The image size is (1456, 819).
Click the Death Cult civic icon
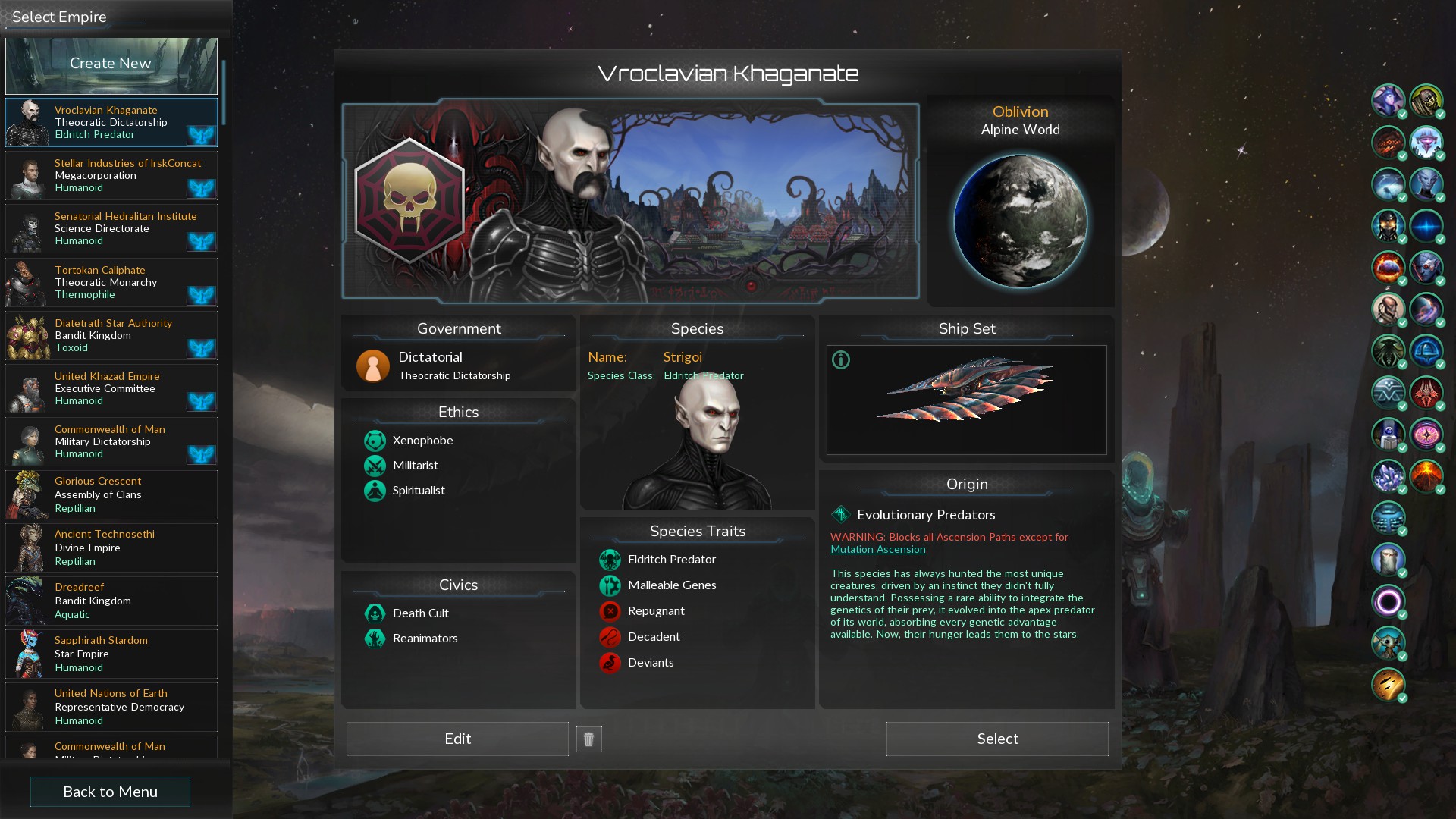[x=375, y=613]
